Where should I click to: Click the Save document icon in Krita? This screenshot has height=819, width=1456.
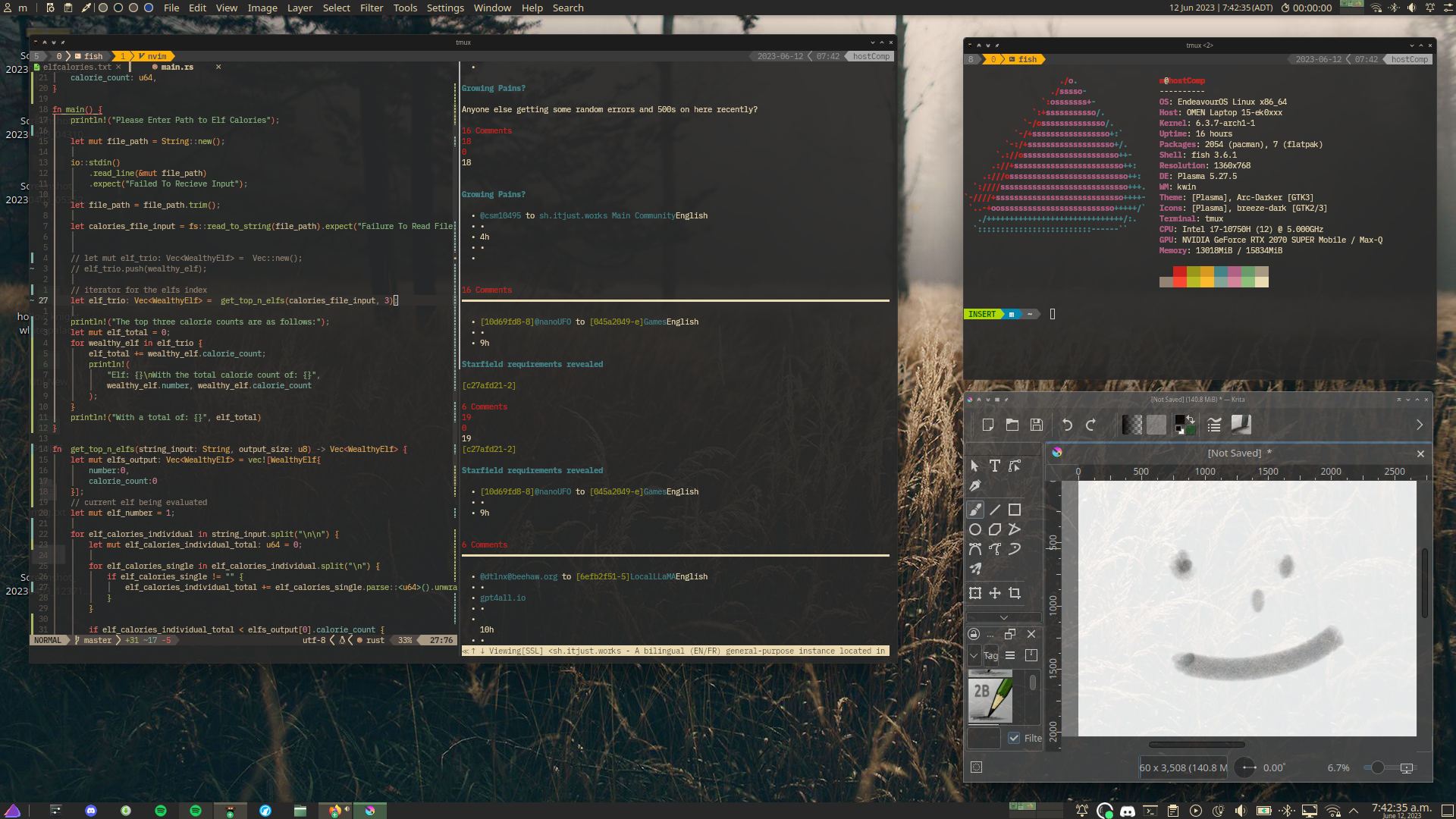1037,425
